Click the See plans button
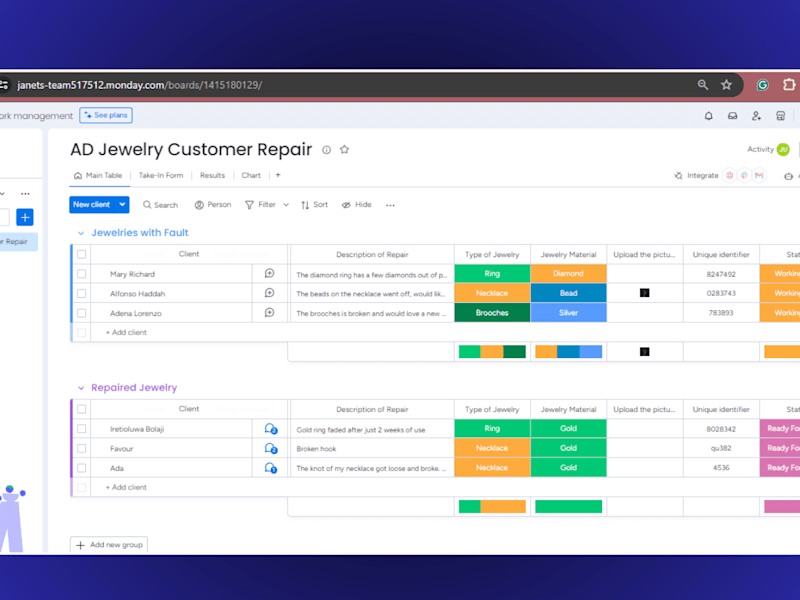The image size is (800, 600). coord(106,115)
